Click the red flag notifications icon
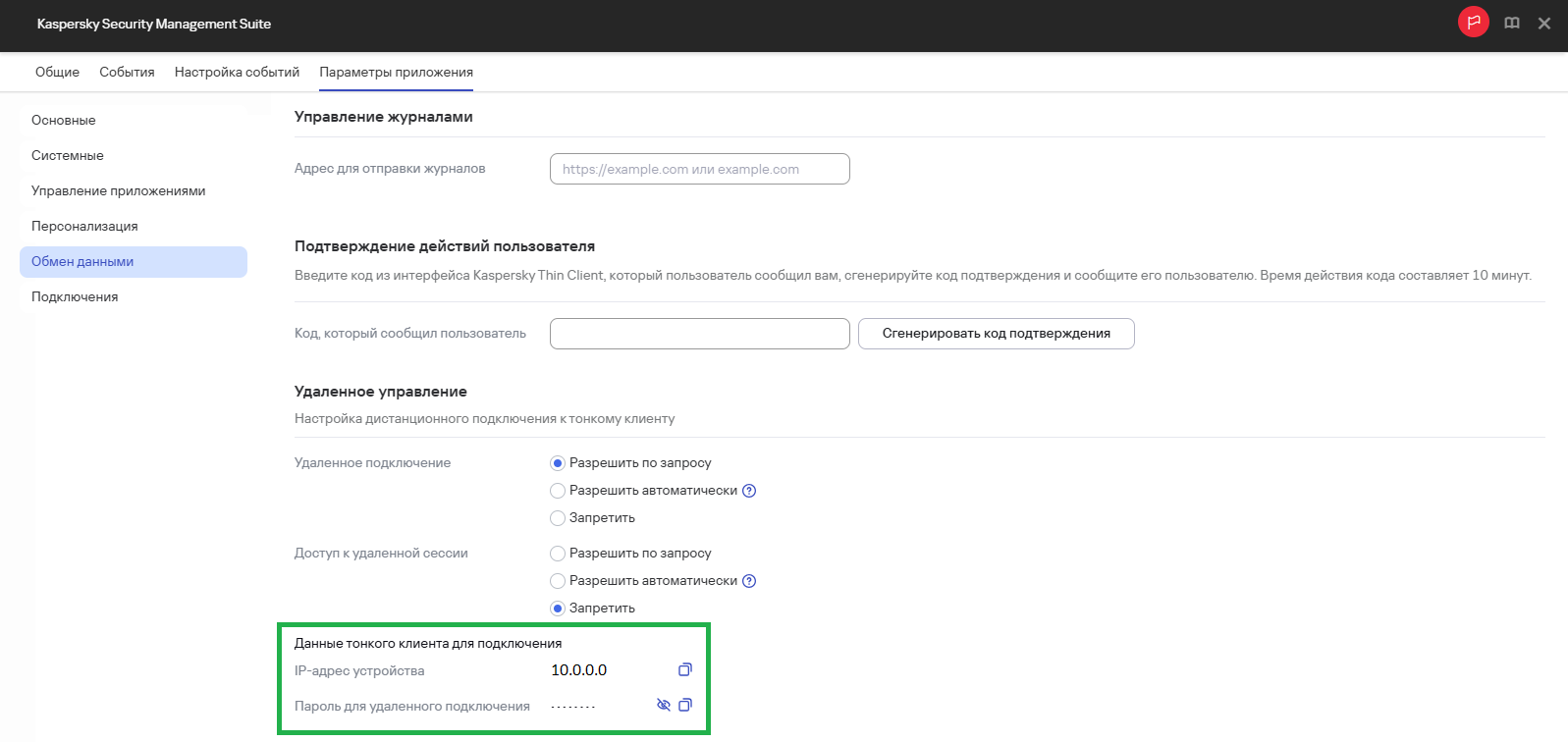 (1473, 23)
